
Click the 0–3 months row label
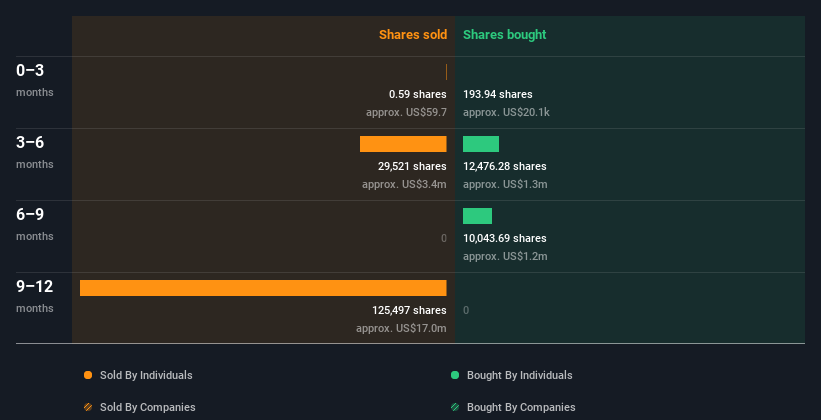35,80
